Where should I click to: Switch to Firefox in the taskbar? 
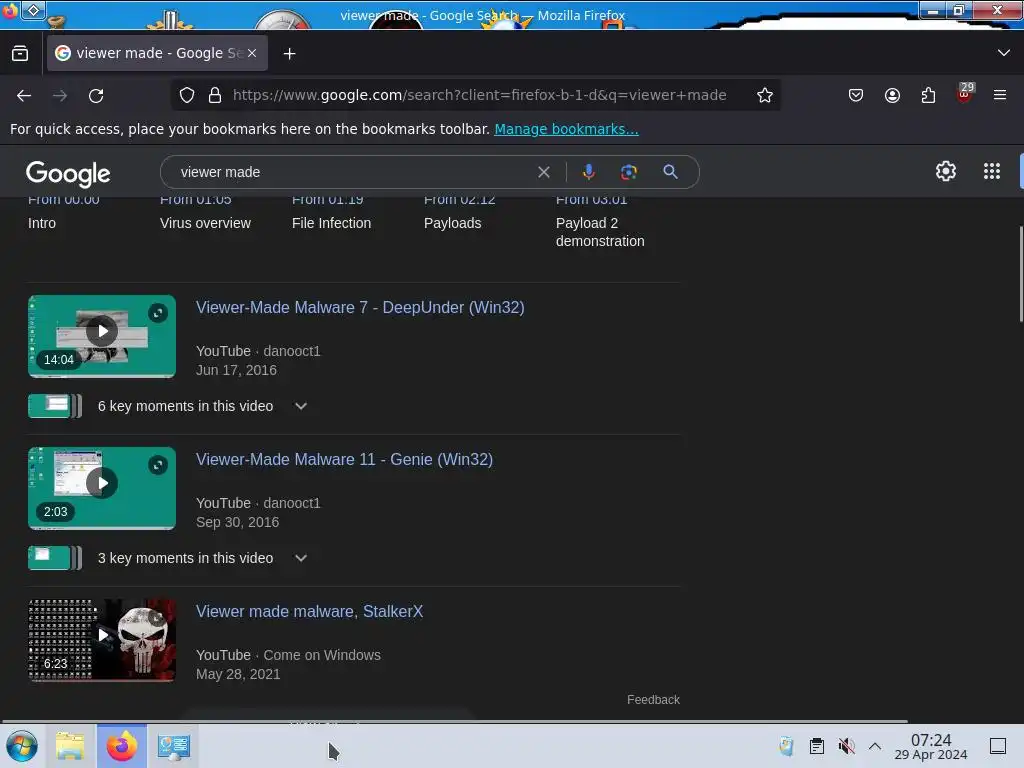(x=122, y=746)
